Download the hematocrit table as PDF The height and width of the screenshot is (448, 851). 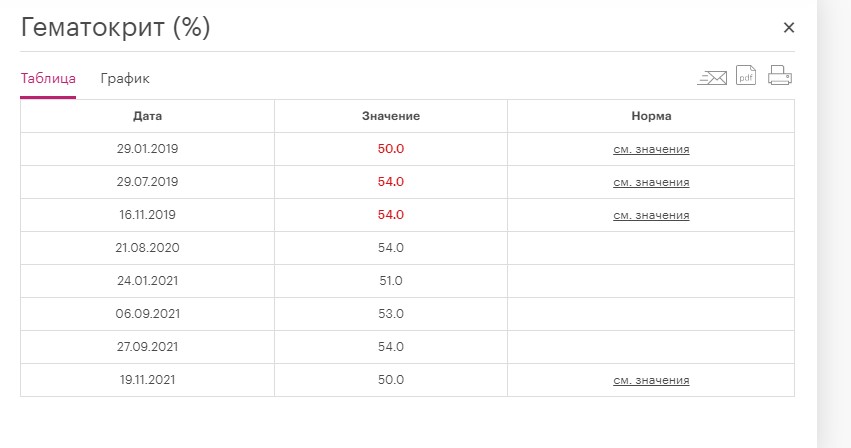pyautogui.click(x=745, y=76)
